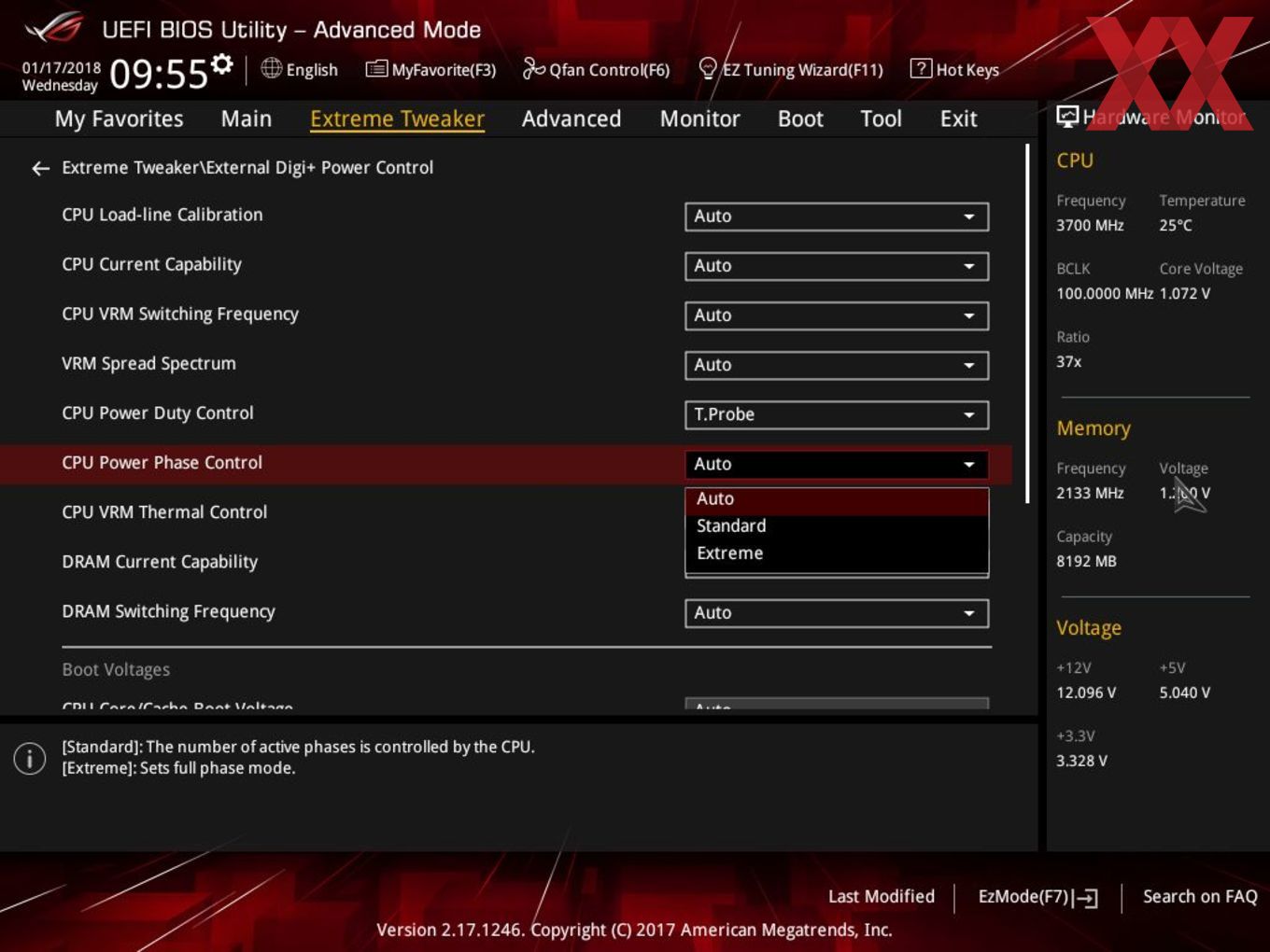Viewport: 1270px width, 952px height.
Task: Select the Exit tab
Action: (x=958, y=119)
